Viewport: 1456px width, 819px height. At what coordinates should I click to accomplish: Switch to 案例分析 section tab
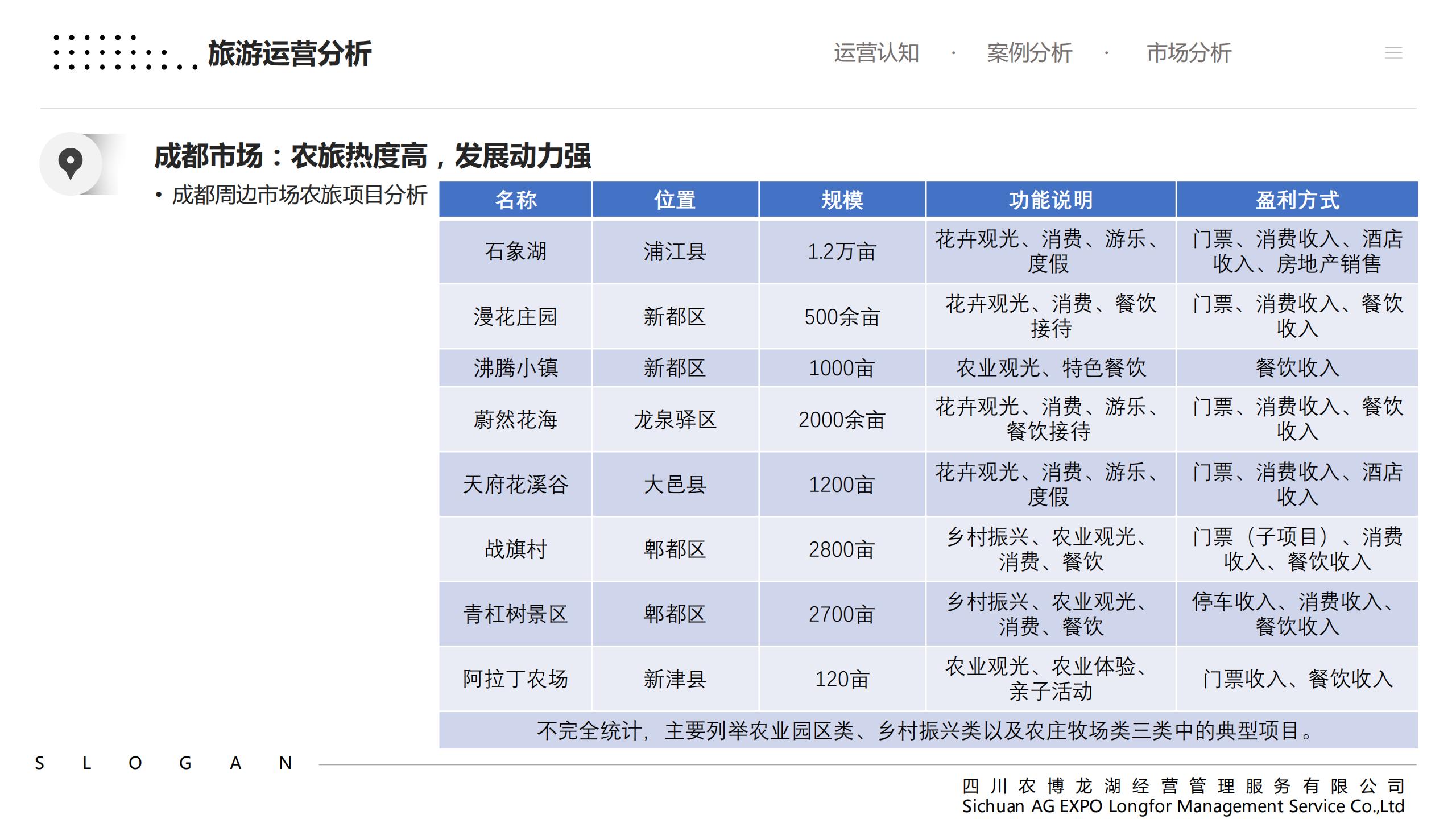1029,53
